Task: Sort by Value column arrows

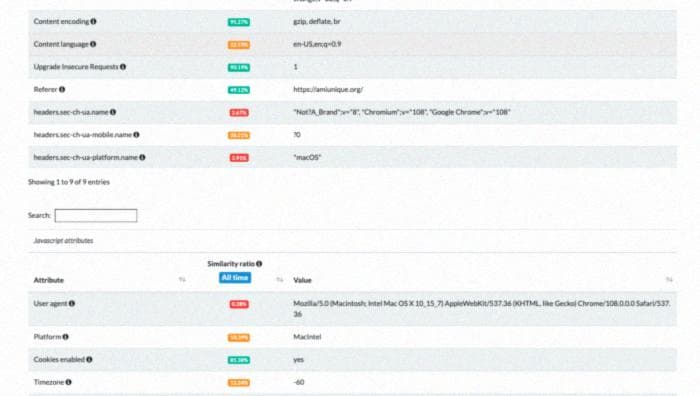Action: tap(669, 280)
